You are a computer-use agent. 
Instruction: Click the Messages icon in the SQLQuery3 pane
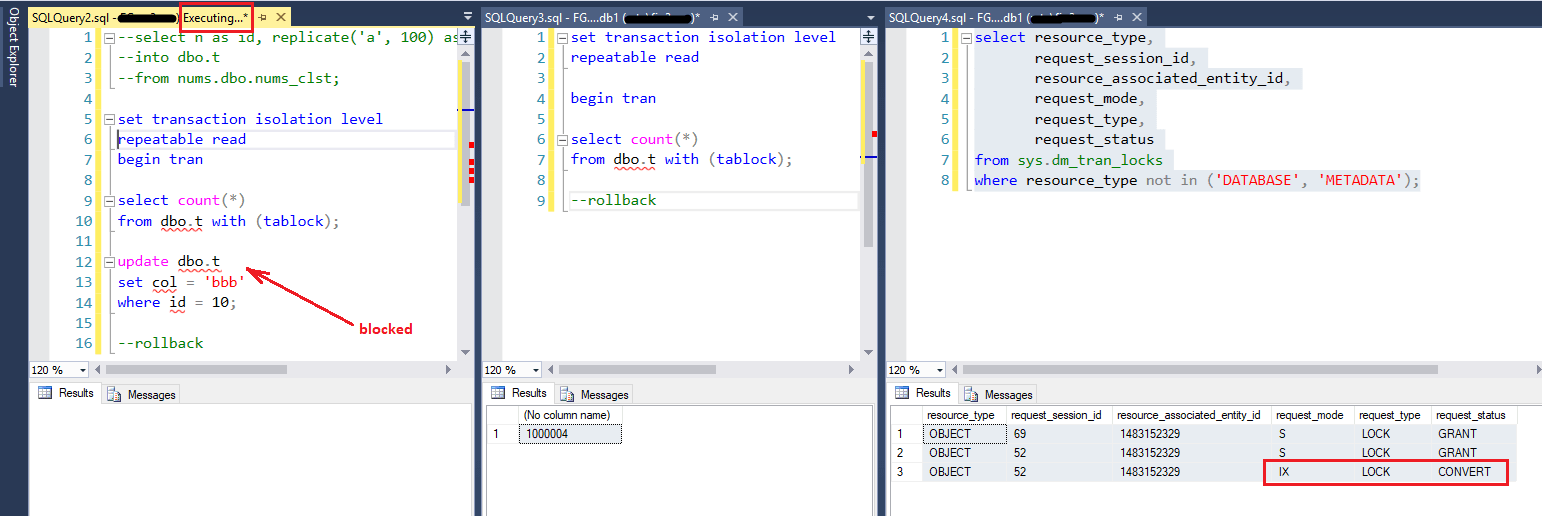tap(567, 394)
